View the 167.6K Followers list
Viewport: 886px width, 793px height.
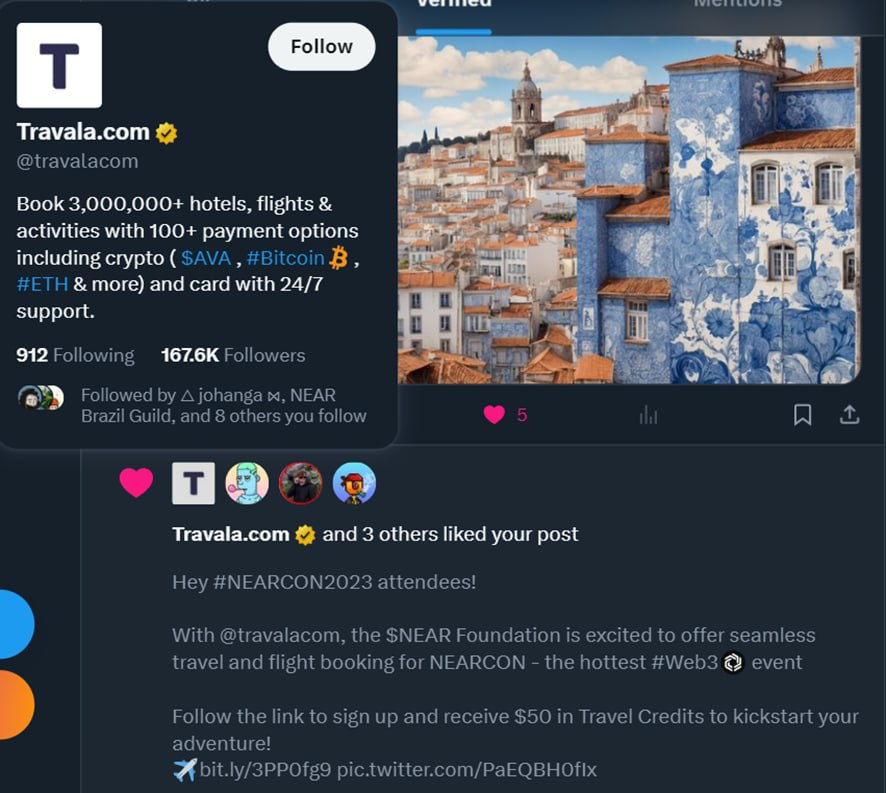tap(233, 356)
